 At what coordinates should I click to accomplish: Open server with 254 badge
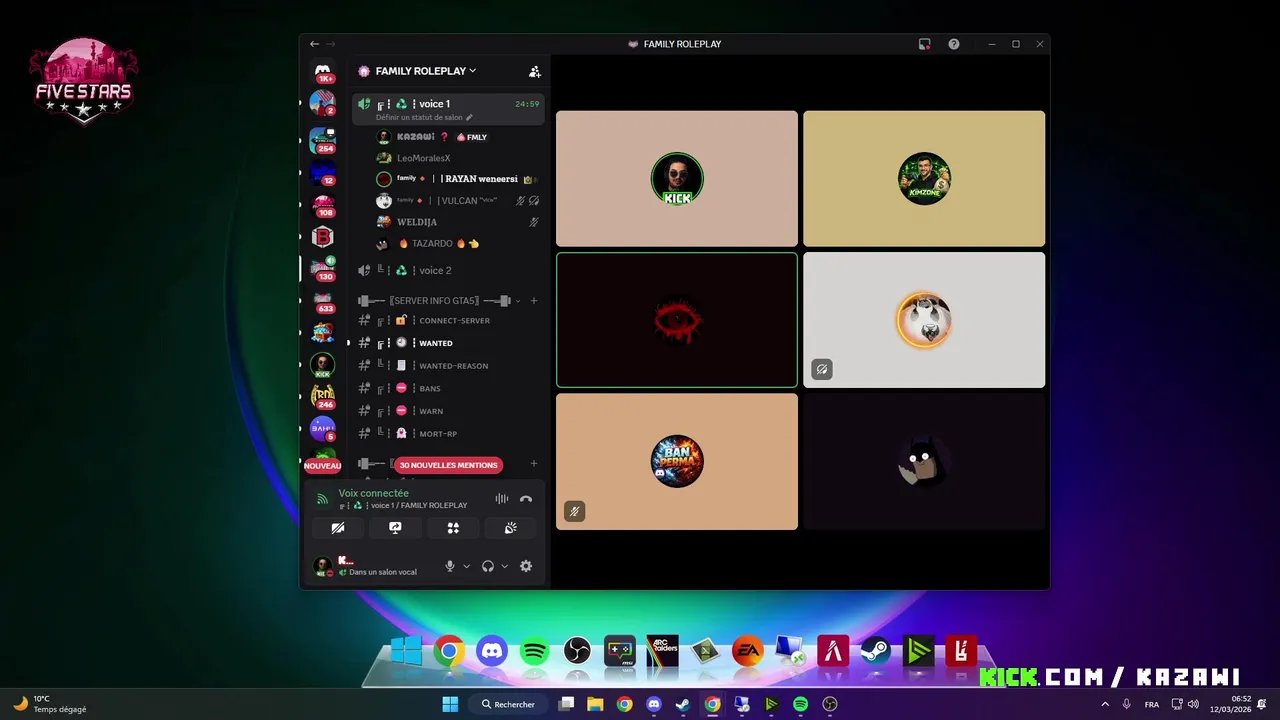click(x=323, y=140)
